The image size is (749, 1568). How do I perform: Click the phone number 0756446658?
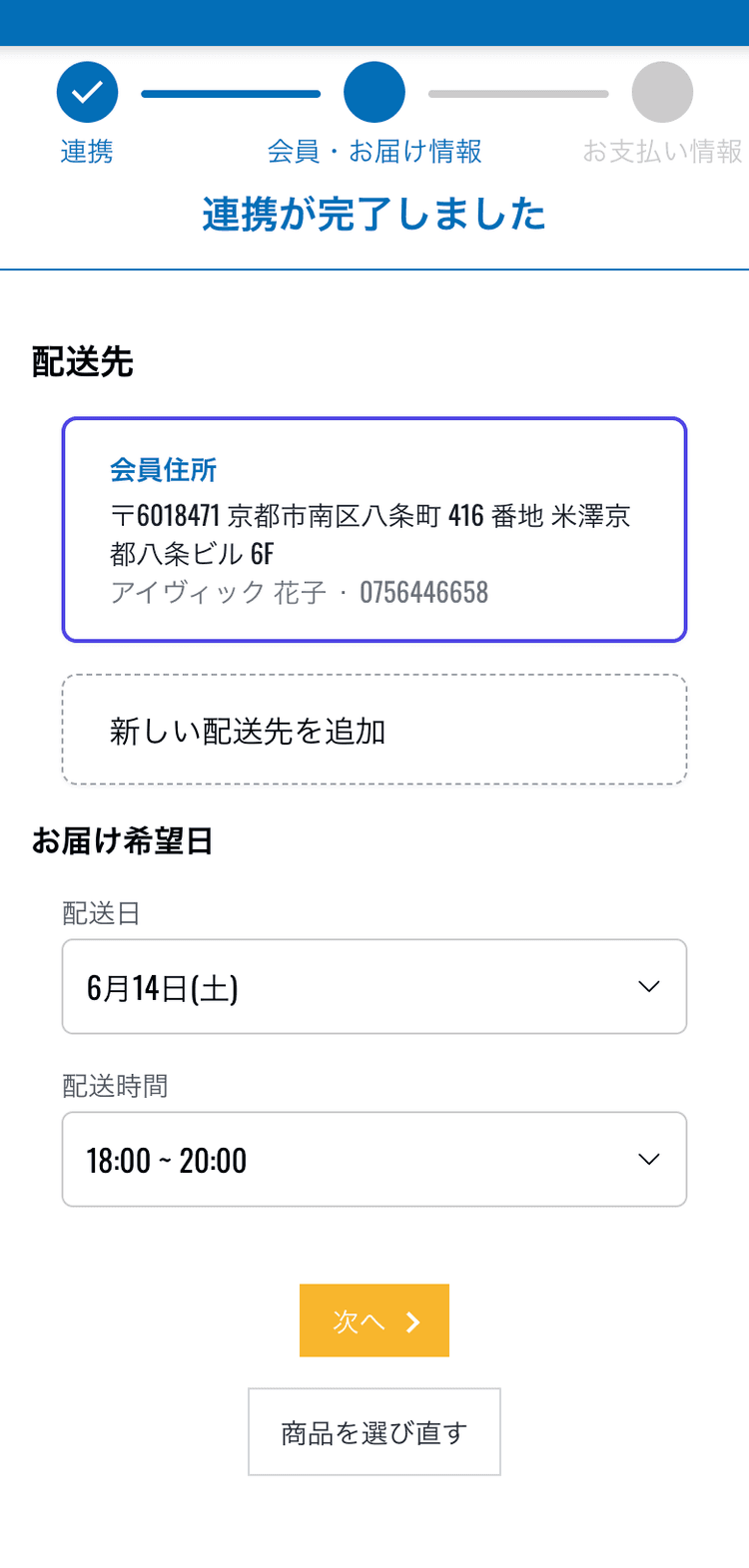pos(424,593)
